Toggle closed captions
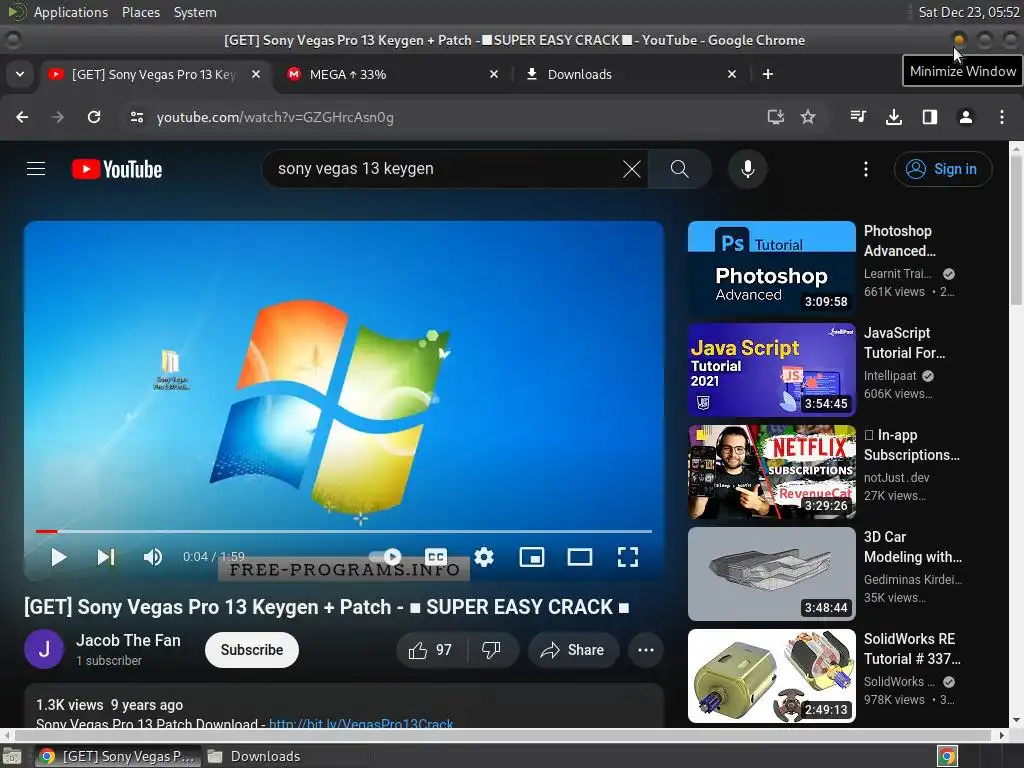The width and height of the screenshot is (1024, 768). (436, 557)
